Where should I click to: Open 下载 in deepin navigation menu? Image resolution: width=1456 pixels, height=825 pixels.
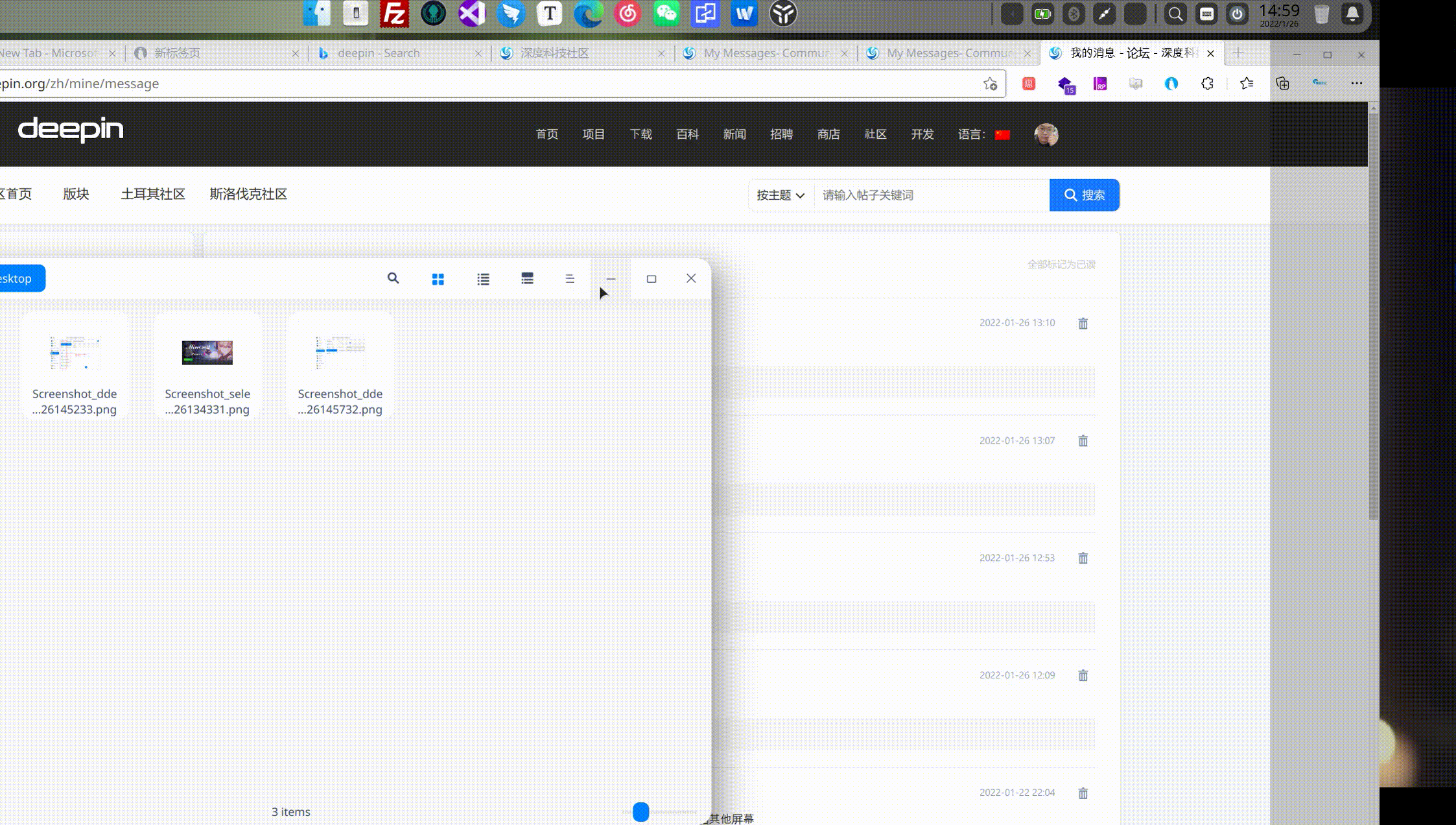pyautogui.click(x=640, y=134)
